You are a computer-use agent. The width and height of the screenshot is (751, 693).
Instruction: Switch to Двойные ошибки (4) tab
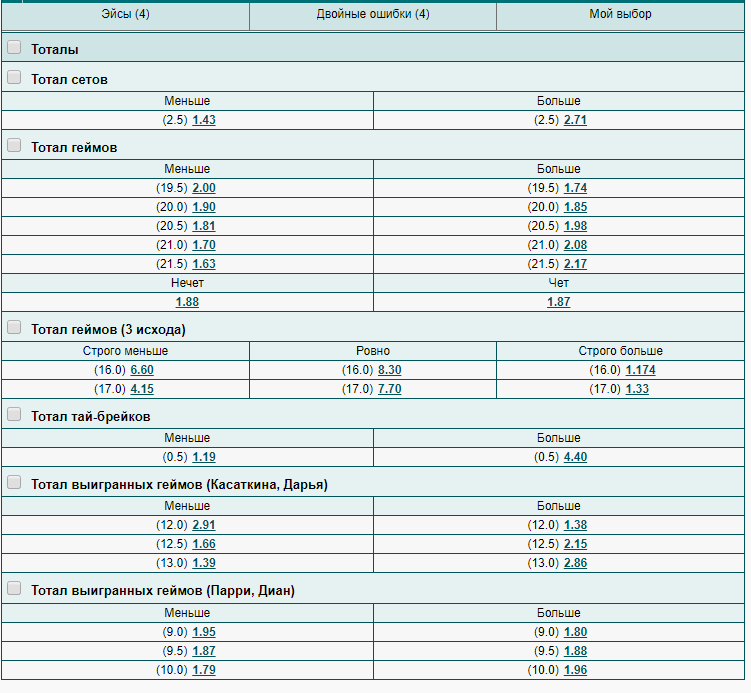373,14
